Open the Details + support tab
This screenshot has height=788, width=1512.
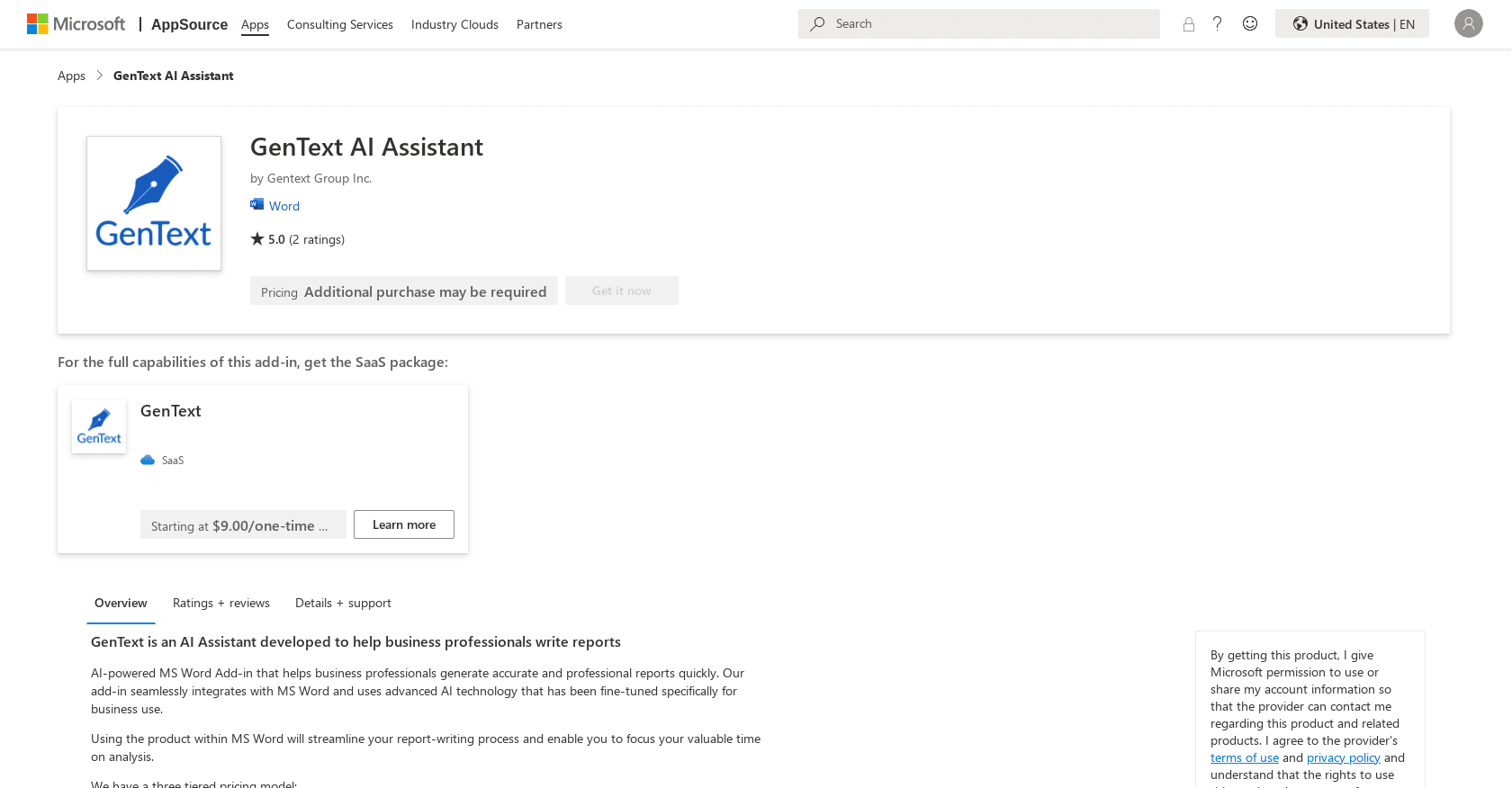(x=343, y=603)
